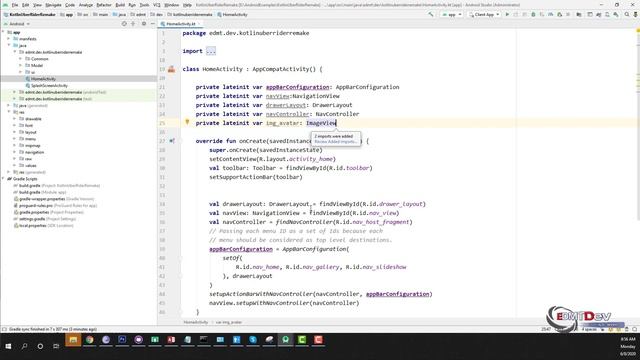The image size is (640, 360).
Task: Click the Debug app bug icon
Action: 533,14
